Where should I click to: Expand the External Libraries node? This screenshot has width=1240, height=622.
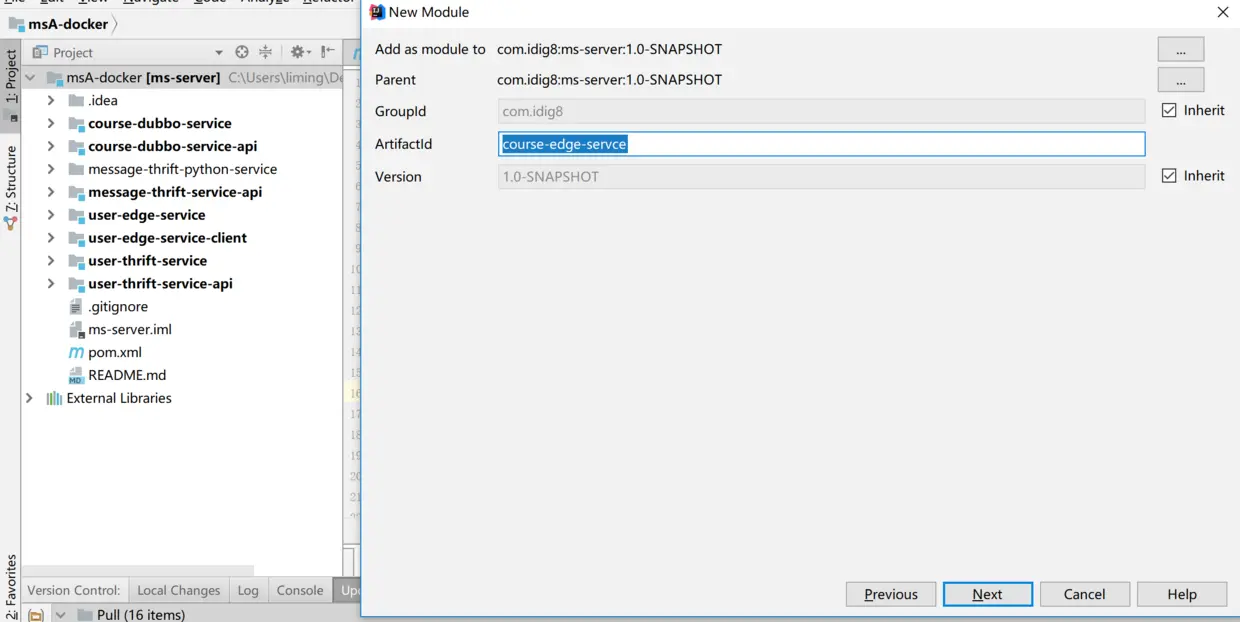[x=29, y=398]
